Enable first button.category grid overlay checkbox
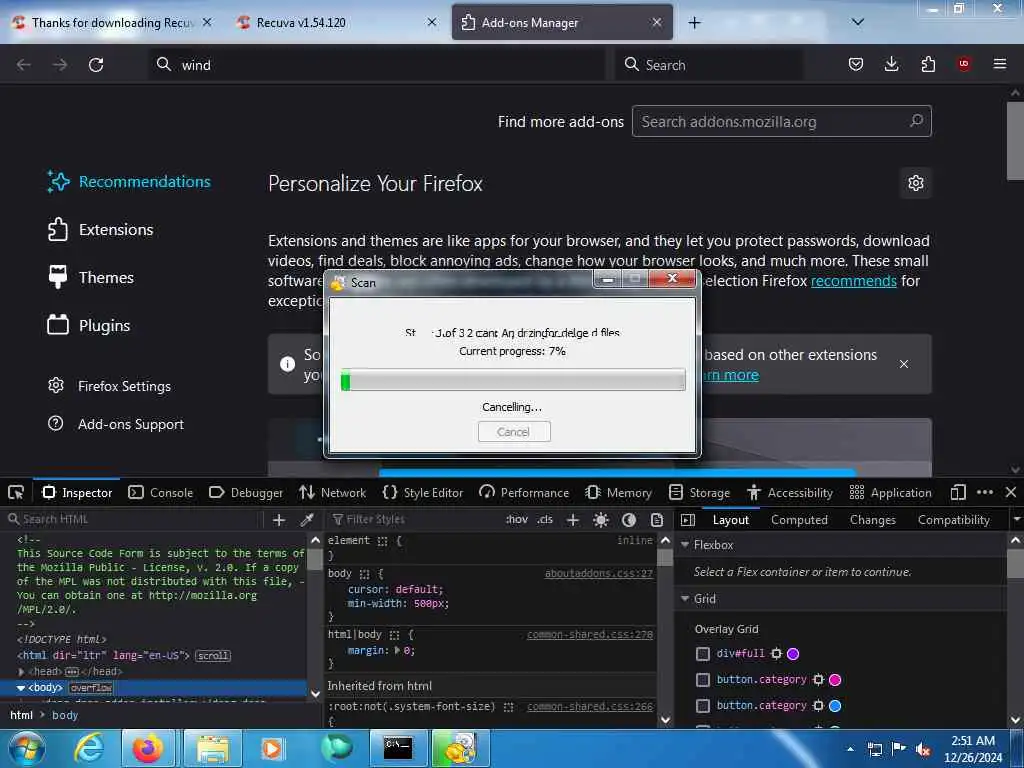Viewport: 1024px width, 768px height. tap(703, 680)
